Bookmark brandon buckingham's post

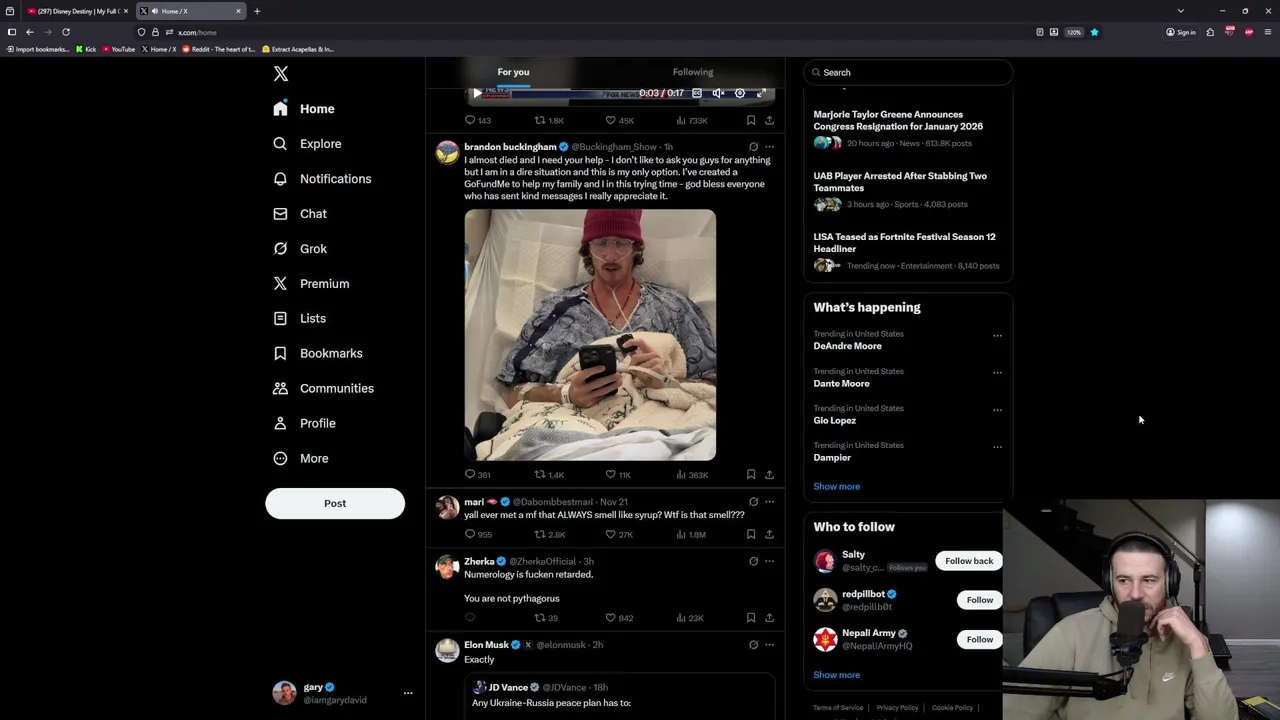(x=751, y=475)
